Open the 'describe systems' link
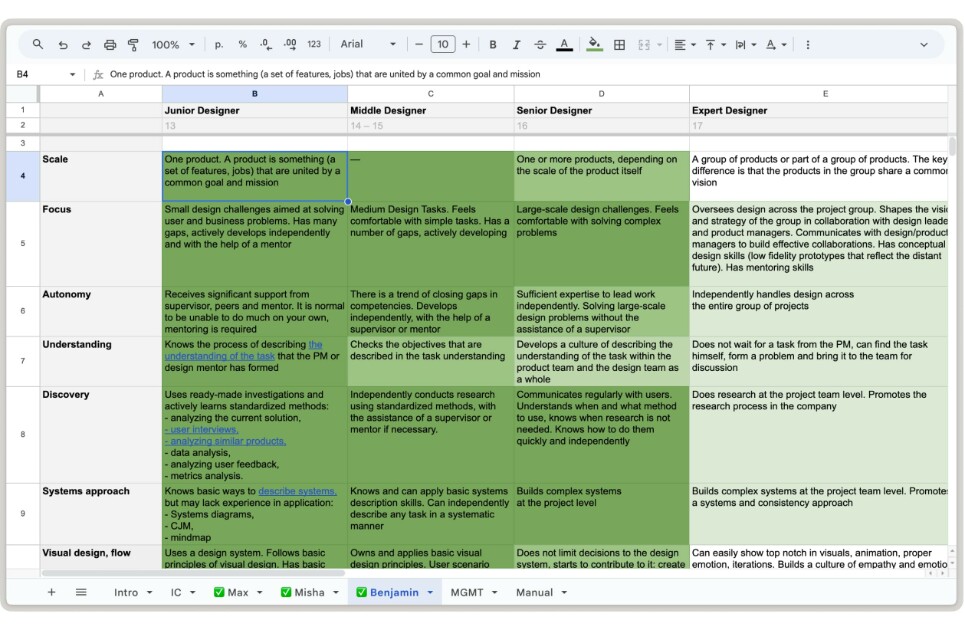Viewport: 965px width, 630px height. 297,491
